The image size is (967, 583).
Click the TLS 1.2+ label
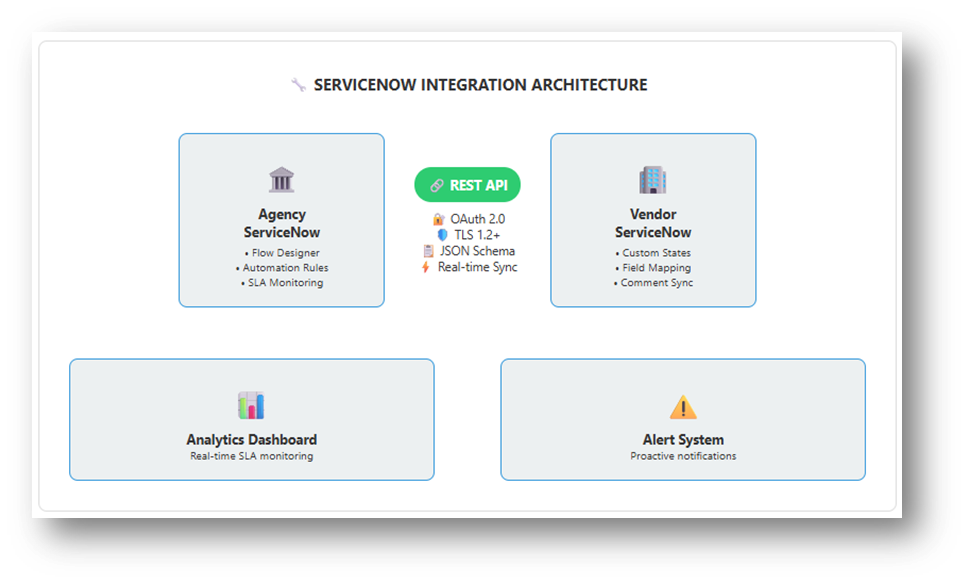477,235
